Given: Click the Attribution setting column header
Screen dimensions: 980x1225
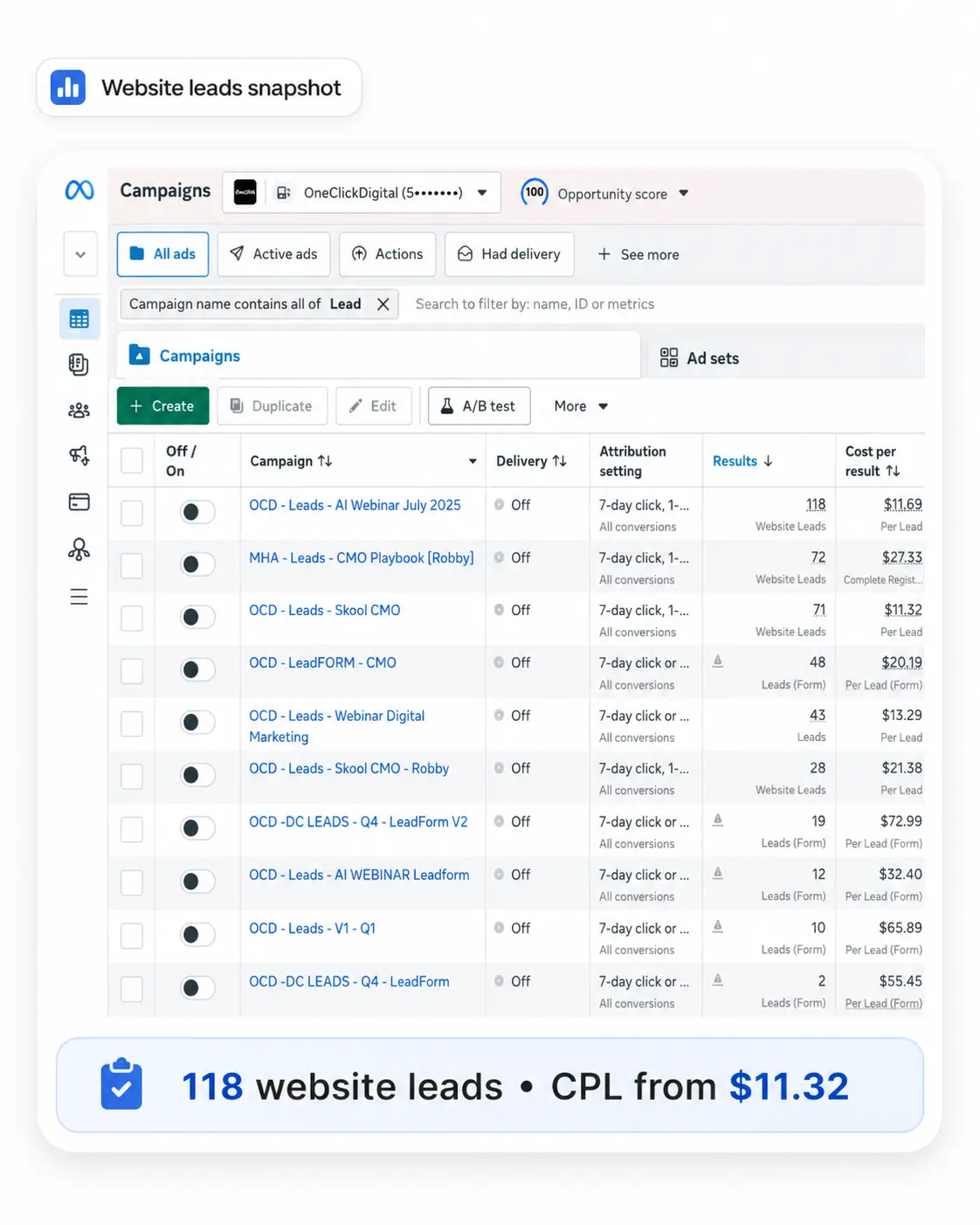Looking at the screenshot, I should tap(632, 460).
